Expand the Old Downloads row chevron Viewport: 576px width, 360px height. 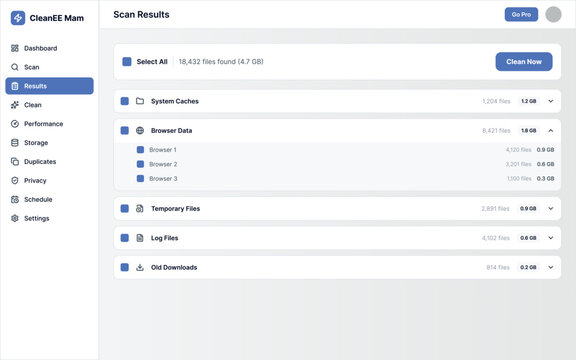tap(551, 267)
